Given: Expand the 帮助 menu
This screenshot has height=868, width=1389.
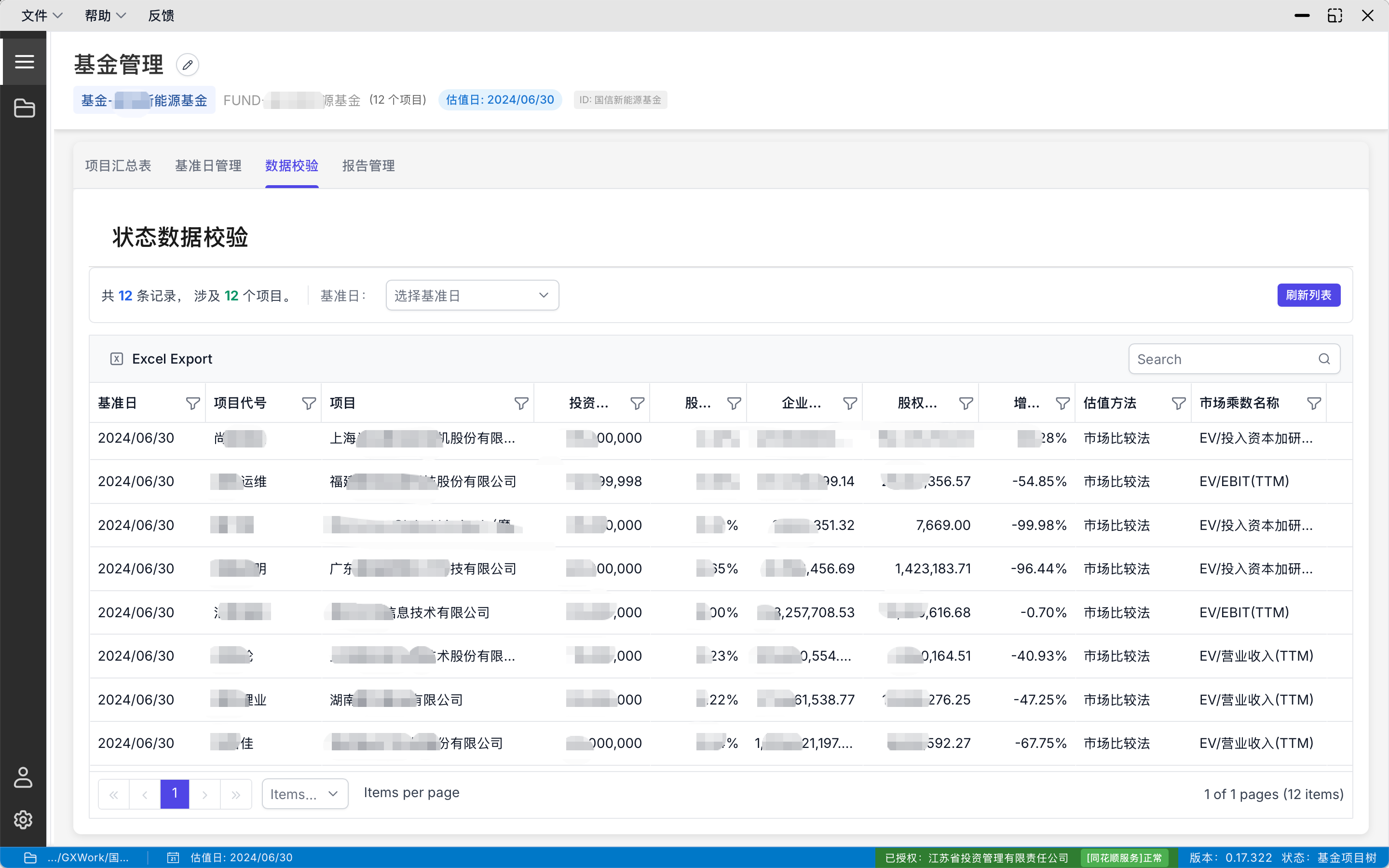Looking at the screenshot, I should [x=105, y=15].
